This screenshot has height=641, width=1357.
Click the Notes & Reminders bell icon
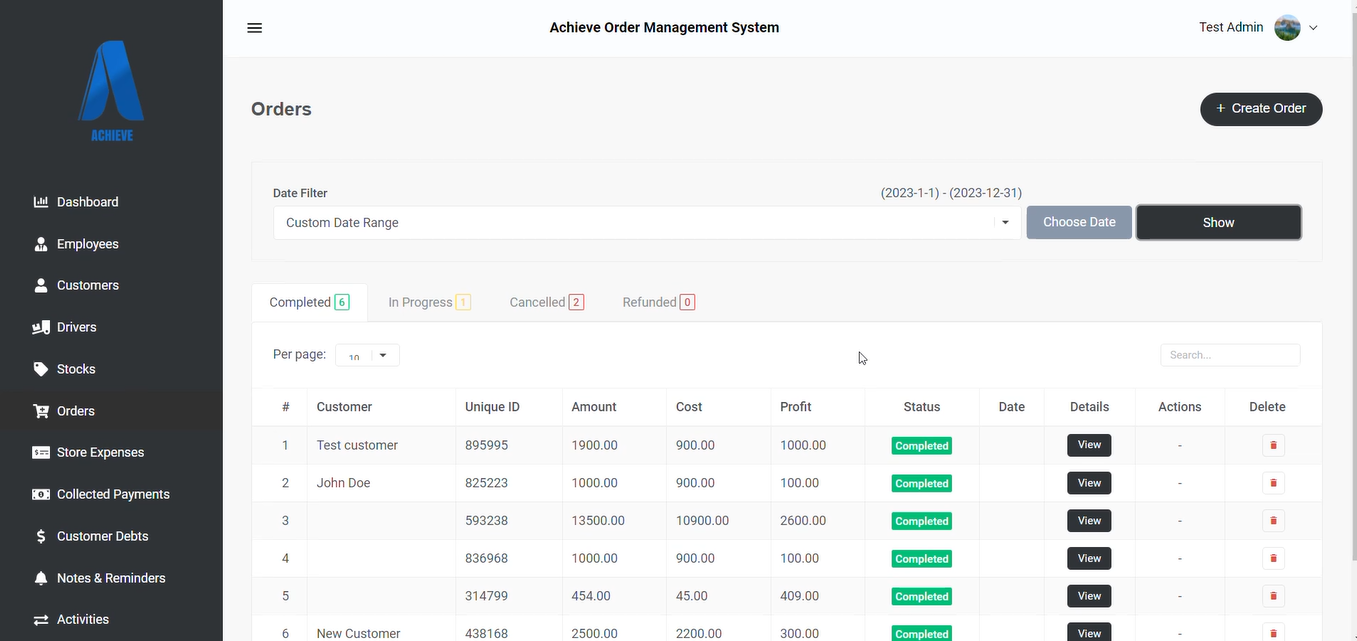coord(41,578)
